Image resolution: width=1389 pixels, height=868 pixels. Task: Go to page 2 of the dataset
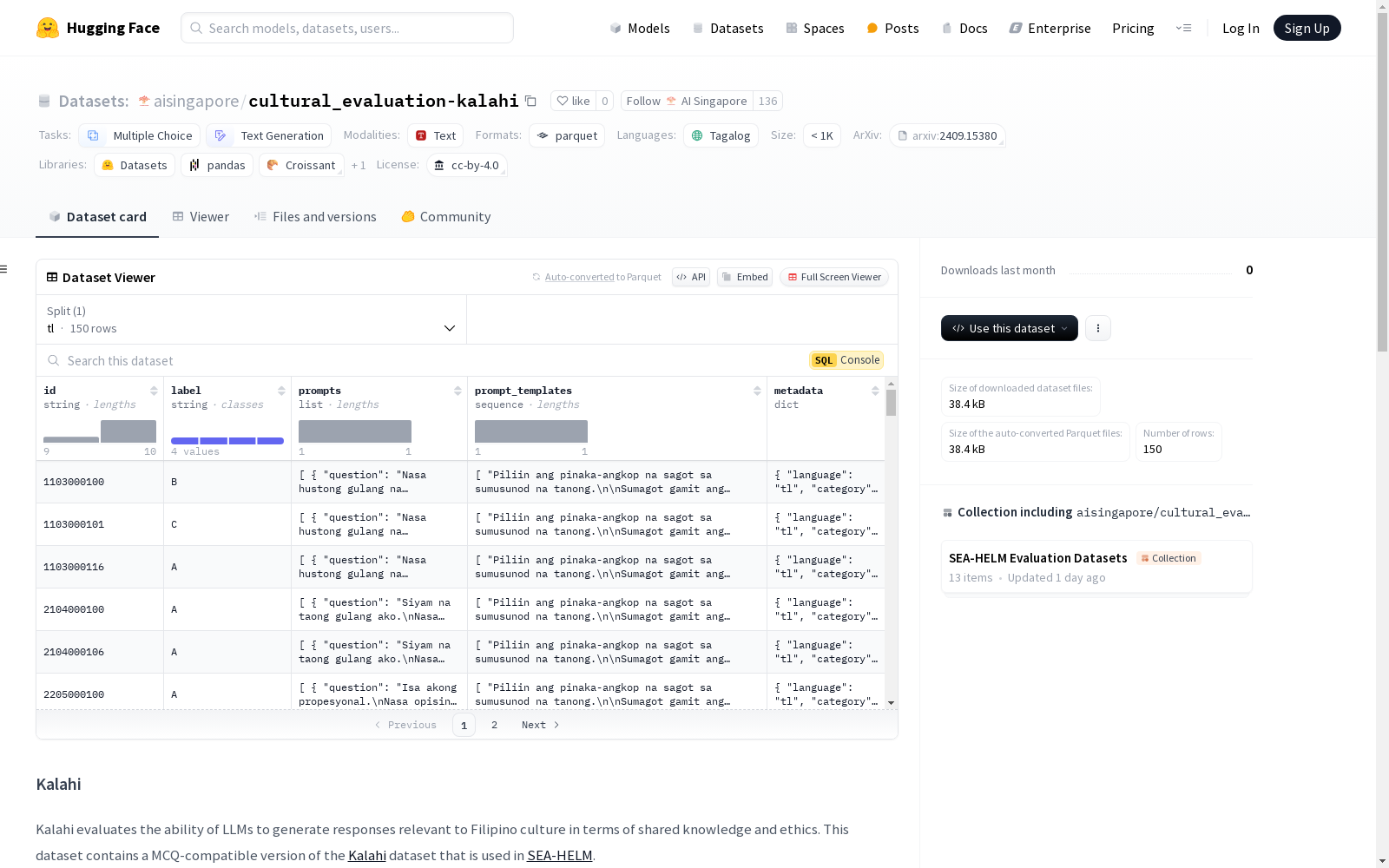pos(495,725)
